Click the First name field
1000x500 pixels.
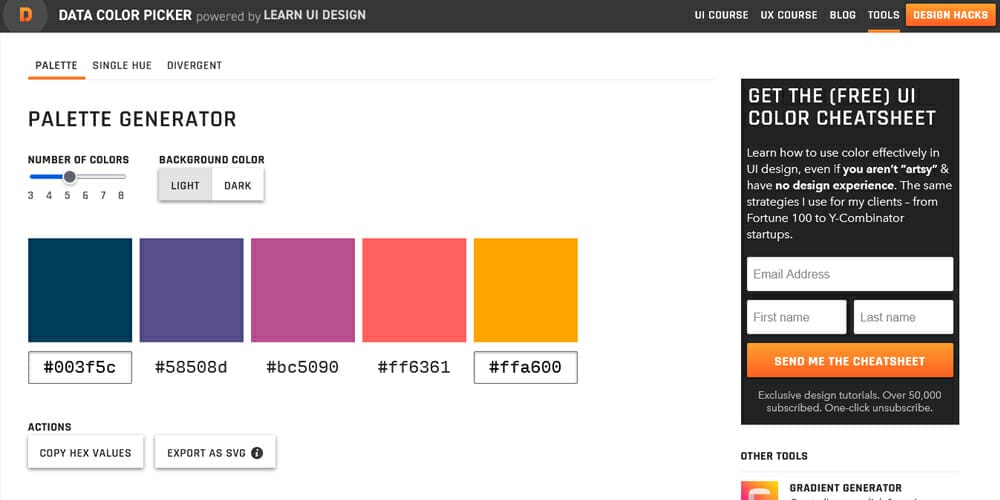click(x=797, y=317)
